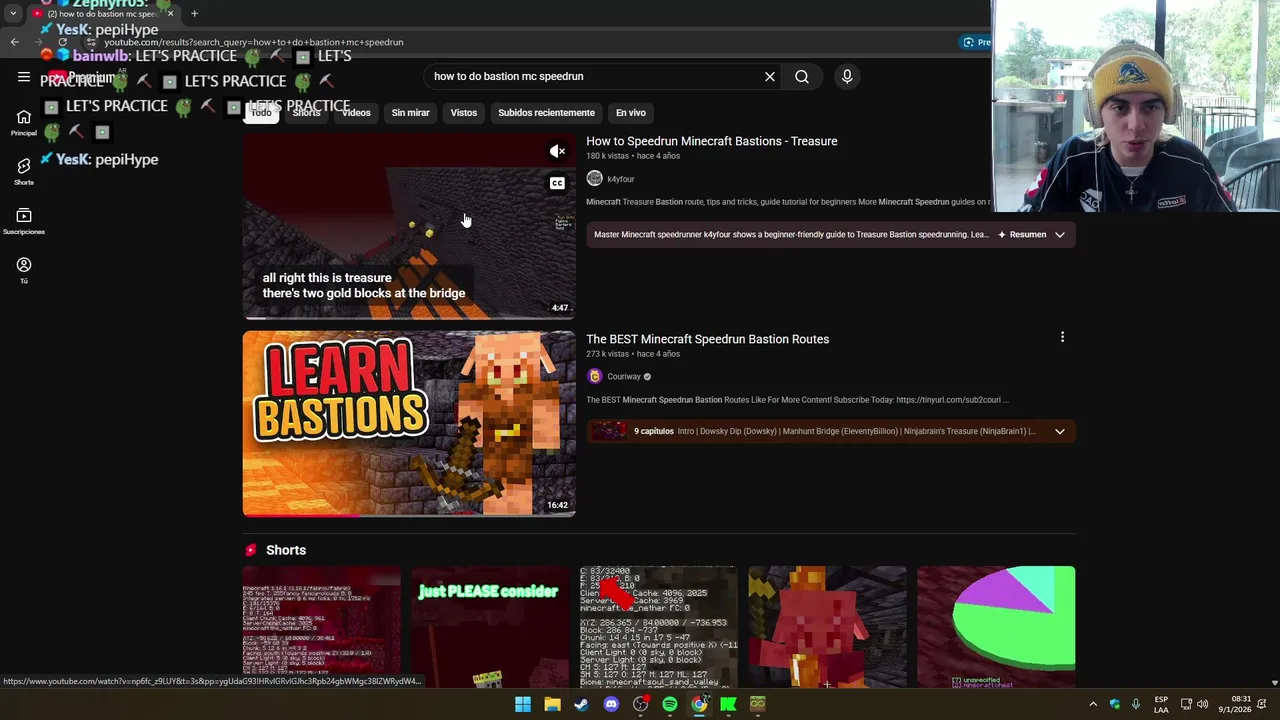Open Steam from the taskbar
The image size is (1280, 720).
[x=581, y=704]
